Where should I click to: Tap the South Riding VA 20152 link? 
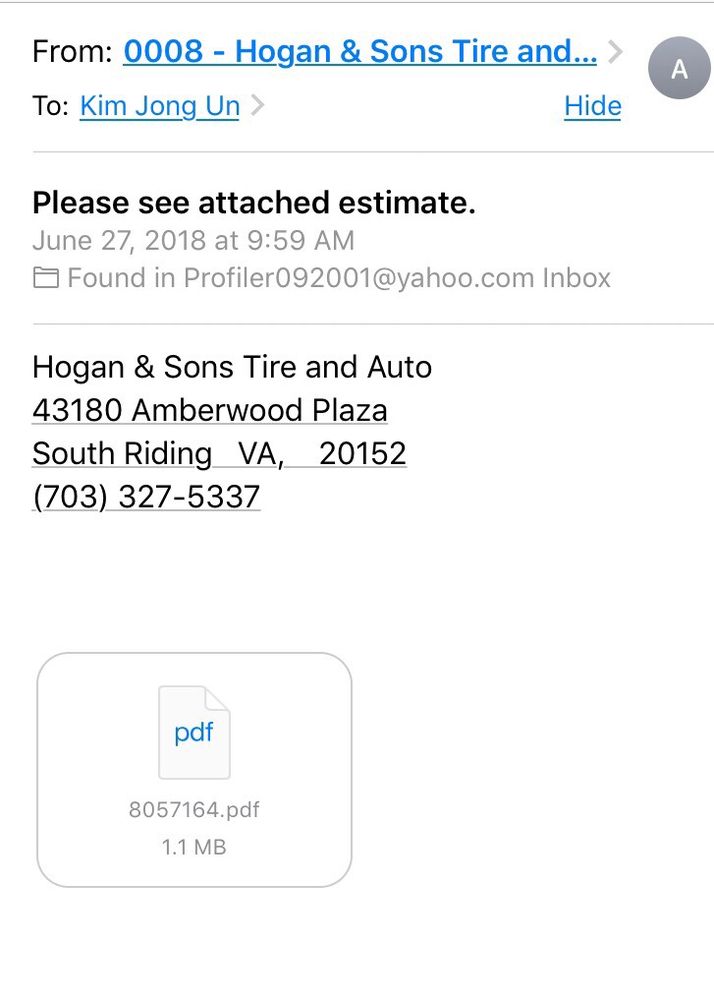click(x=219, y=454)
